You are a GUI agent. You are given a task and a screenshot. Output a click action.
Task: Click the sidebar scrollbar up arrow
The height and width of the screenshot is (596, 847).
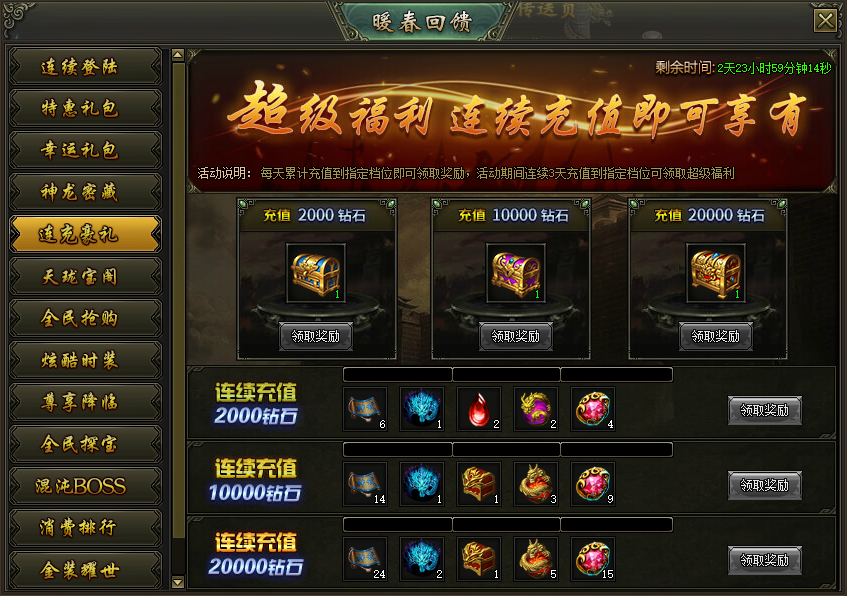click(x=178, y=55)
